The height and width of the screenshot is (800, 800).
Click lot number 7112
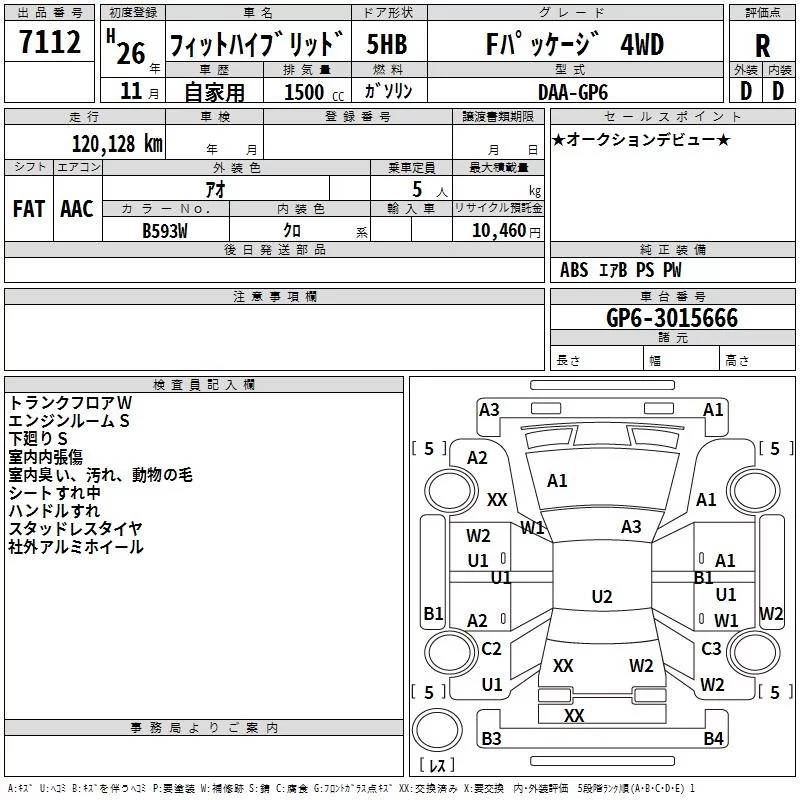(x=49, y=42)
